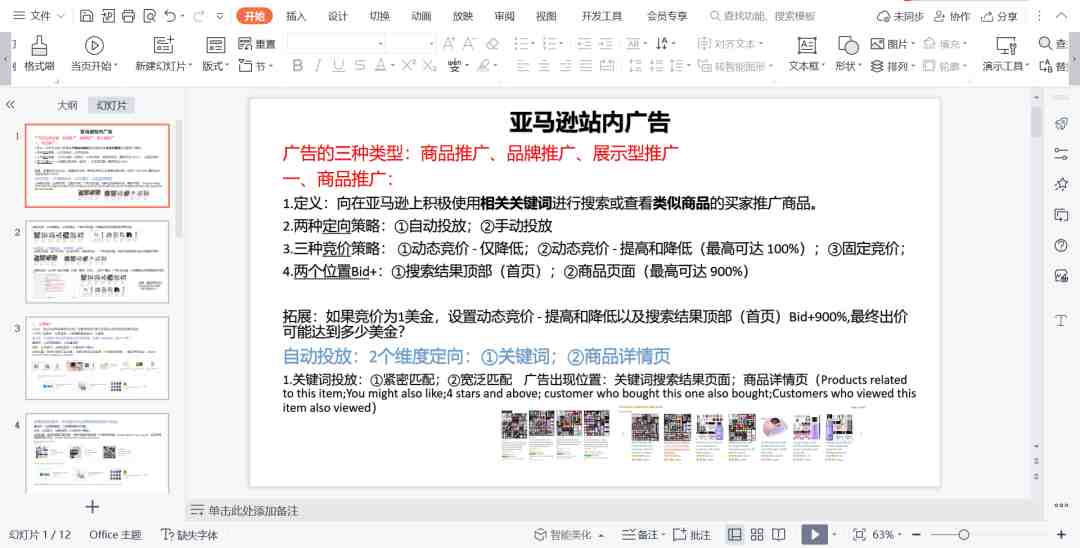Screen dimensions: 1080x548
Task: Add a new slide (新建幻灯片)
Action: tap(164, 54)
